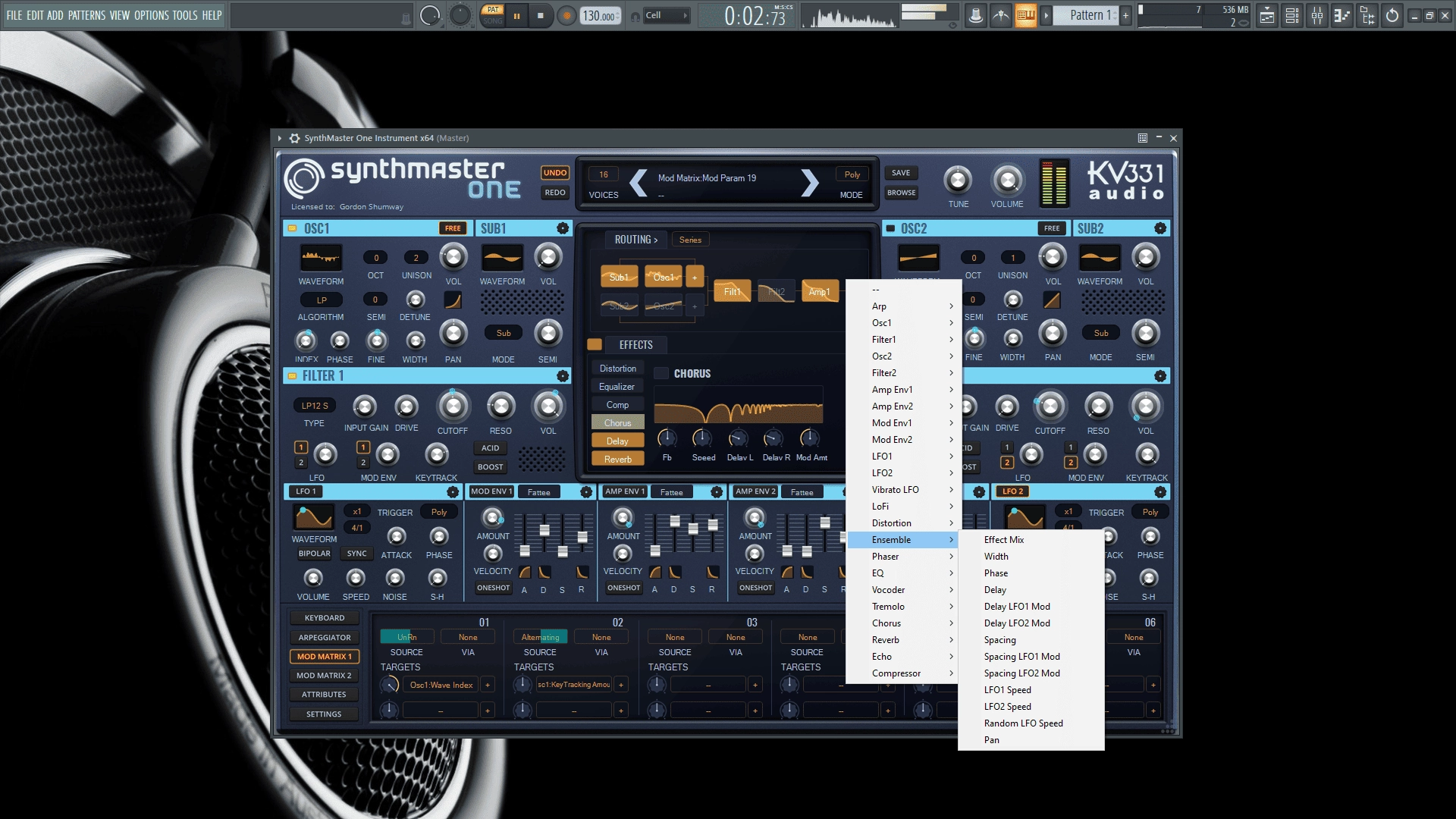The width and height of the screenshot is (1456, 819).
Task: Click the SUB2 gear settings icon
Action: pyautogui.click(x=1160, y=228)
